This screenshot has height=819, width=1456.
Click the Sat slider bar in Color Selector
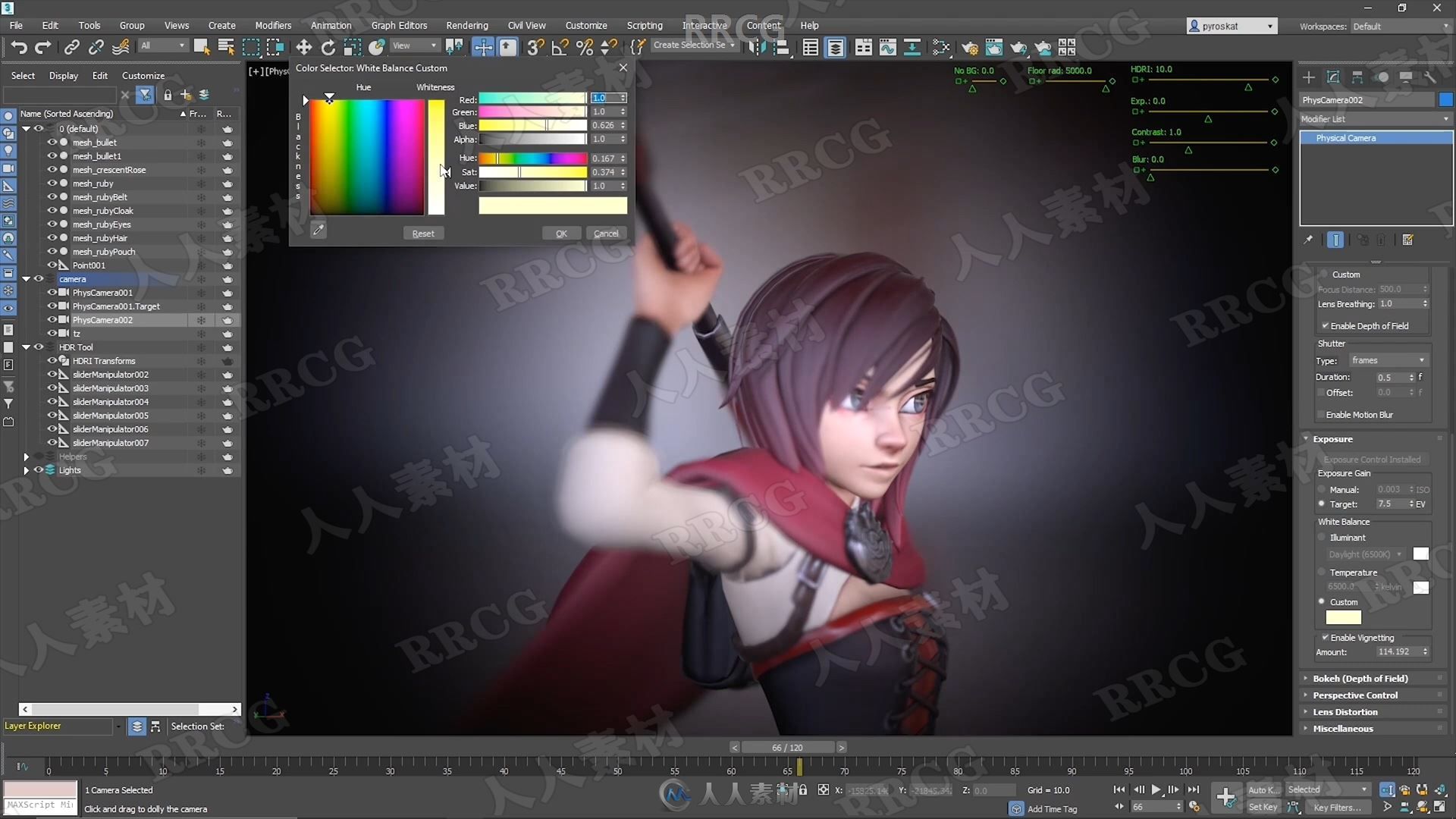532,172
